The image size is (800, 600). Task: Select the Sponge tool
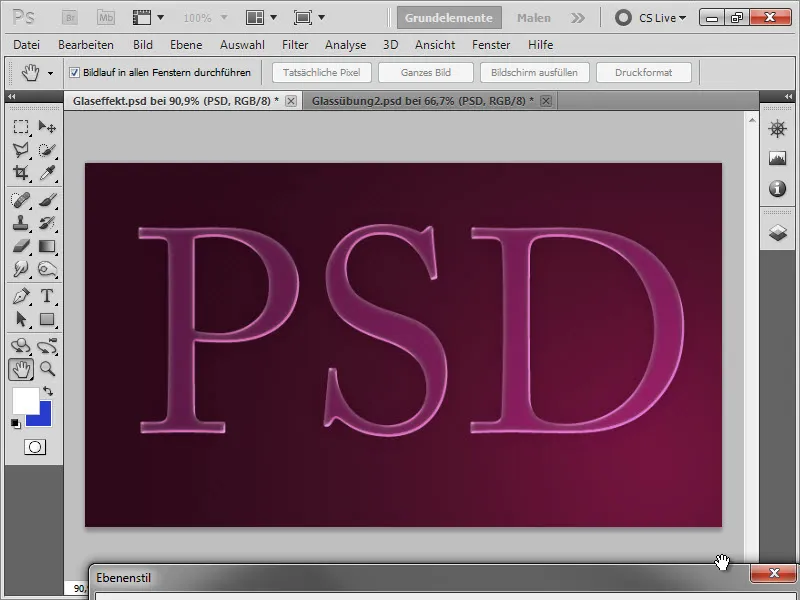click(x=47, y=269)
